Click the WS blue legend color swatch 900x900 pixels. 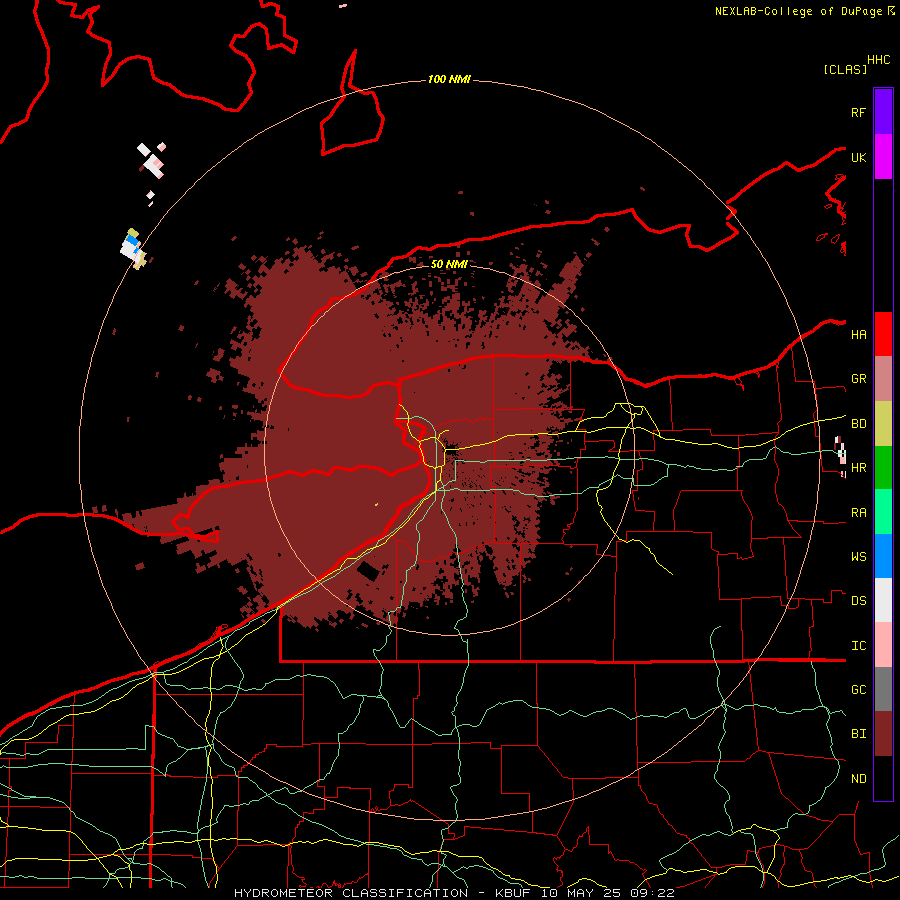(883, 556)
